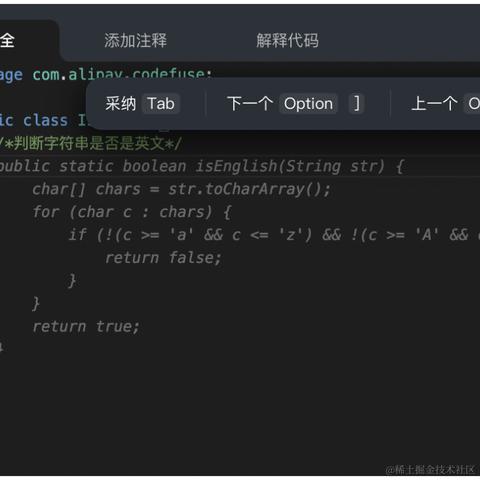Screen dimensions: 480x480
Task: Click the Option key badge
Action: 308,104
